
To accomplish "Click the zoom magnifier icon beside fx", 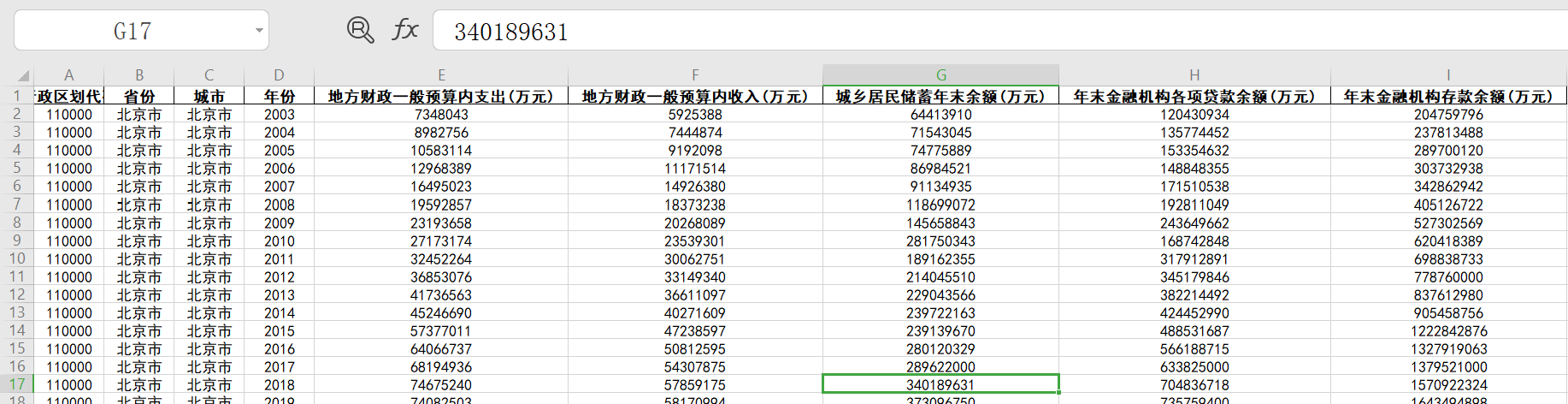I will [x=360, y=31].
